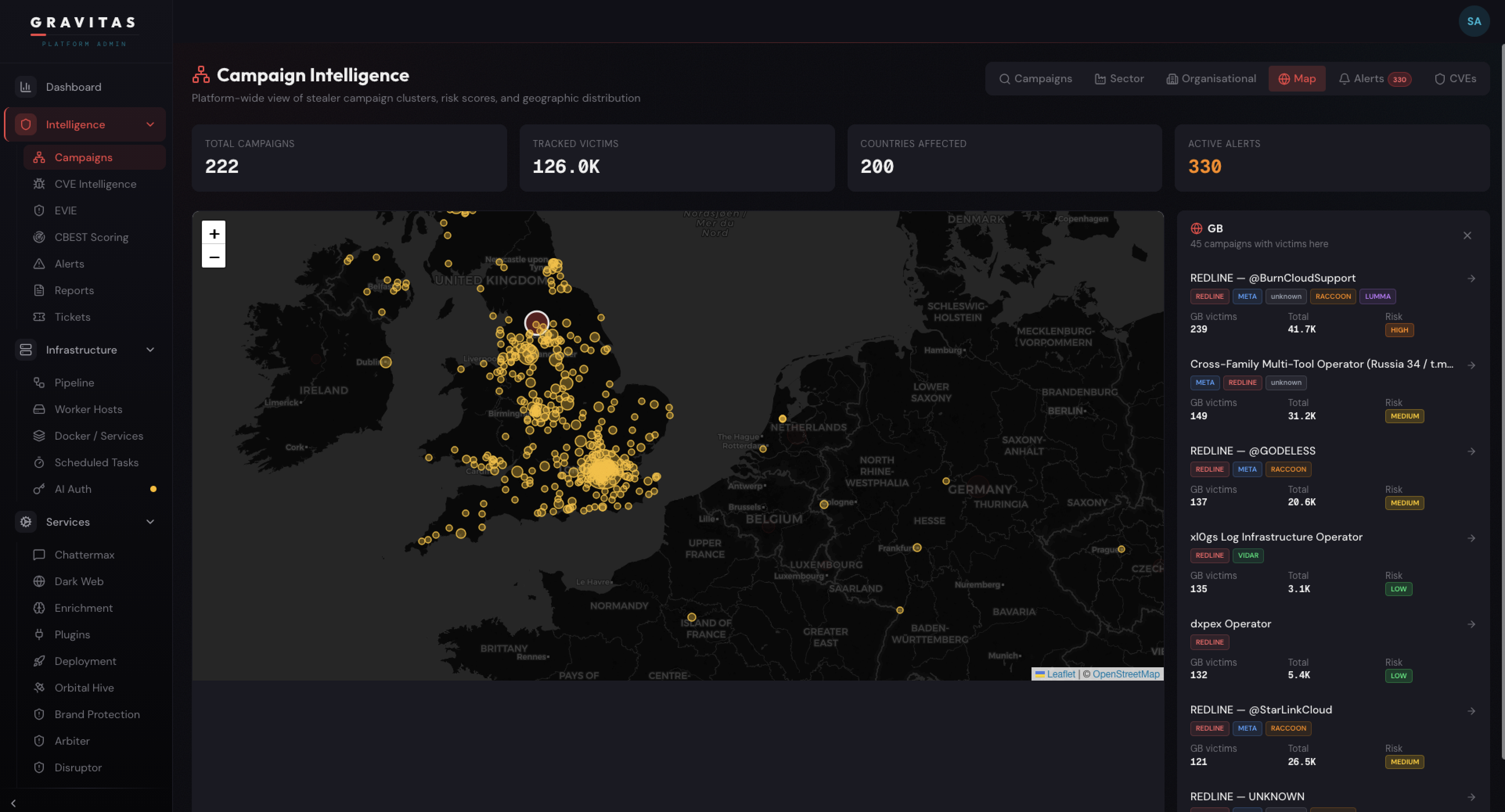Open Chattermax service
1505x812 pixels.
point(94,554)
